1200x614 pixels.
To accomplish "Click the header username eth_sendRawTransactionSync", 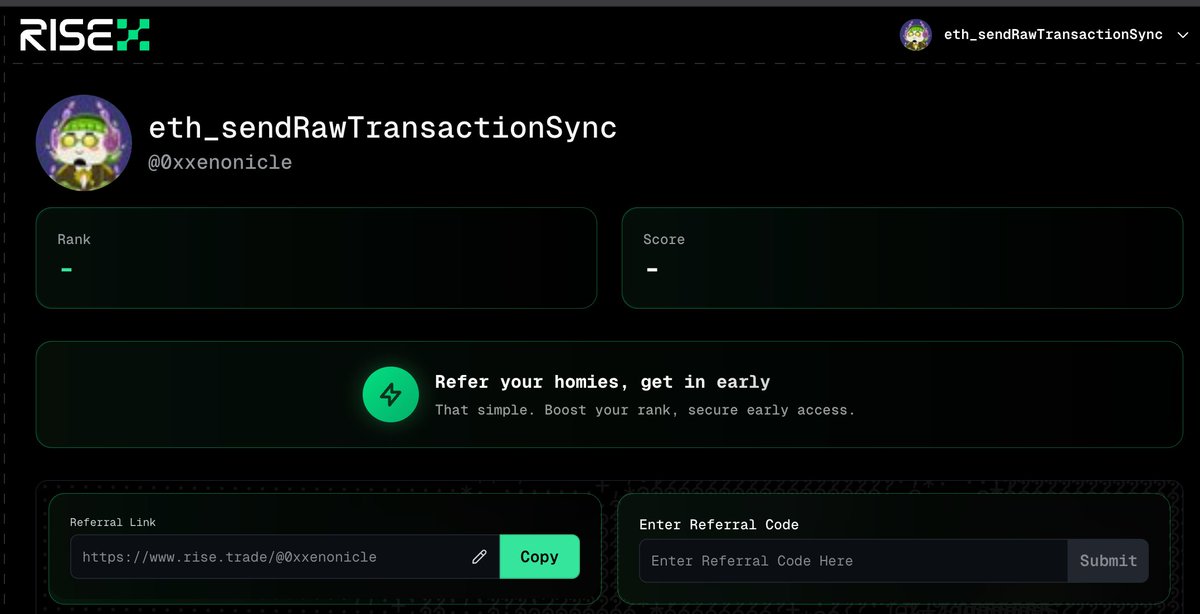I will (1053, 35).
